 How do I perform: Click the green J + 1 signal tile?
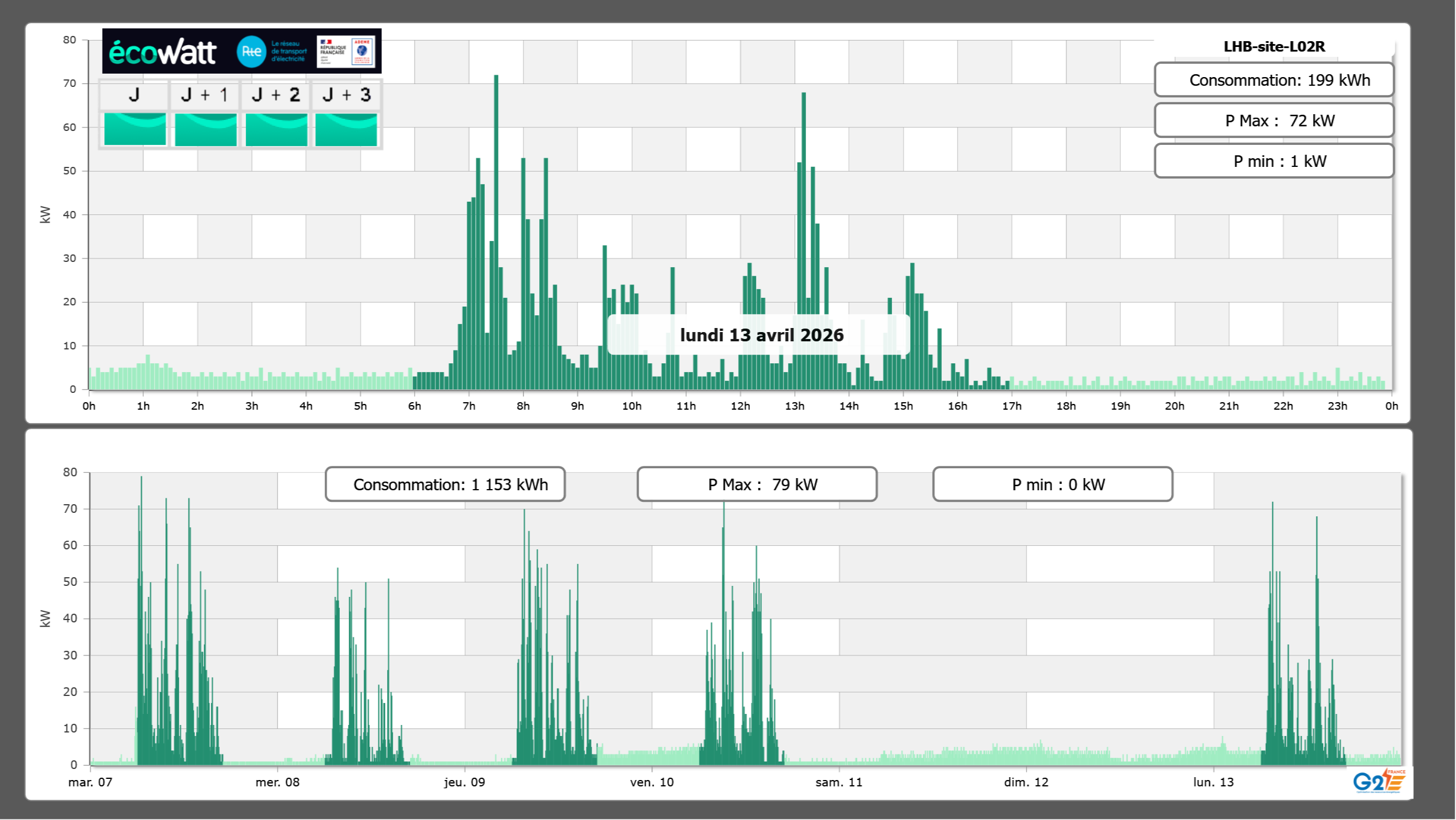click(205, 129)
